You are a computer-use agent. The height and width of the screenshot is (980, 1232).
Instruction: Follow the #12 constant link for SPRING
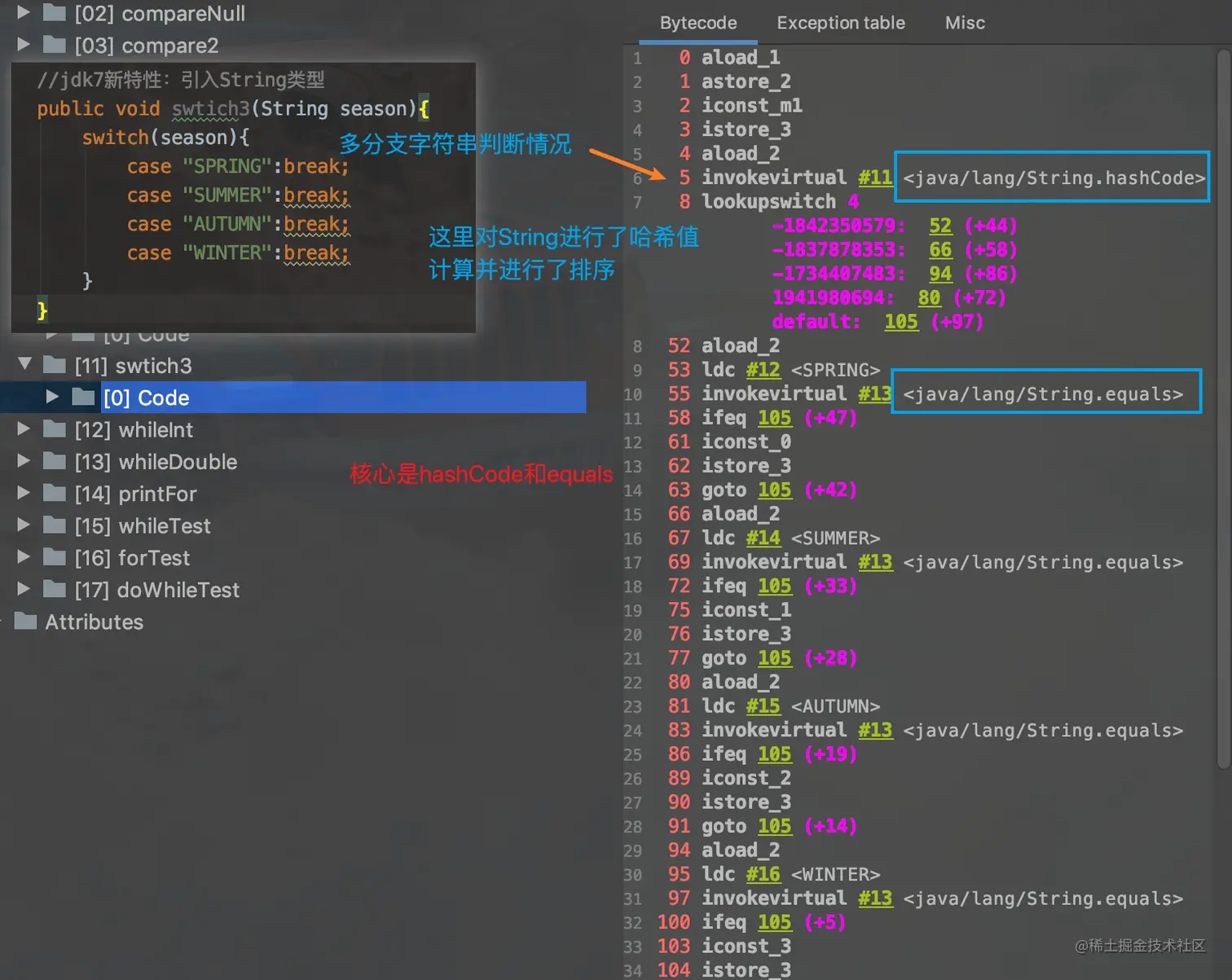(763, 370)
